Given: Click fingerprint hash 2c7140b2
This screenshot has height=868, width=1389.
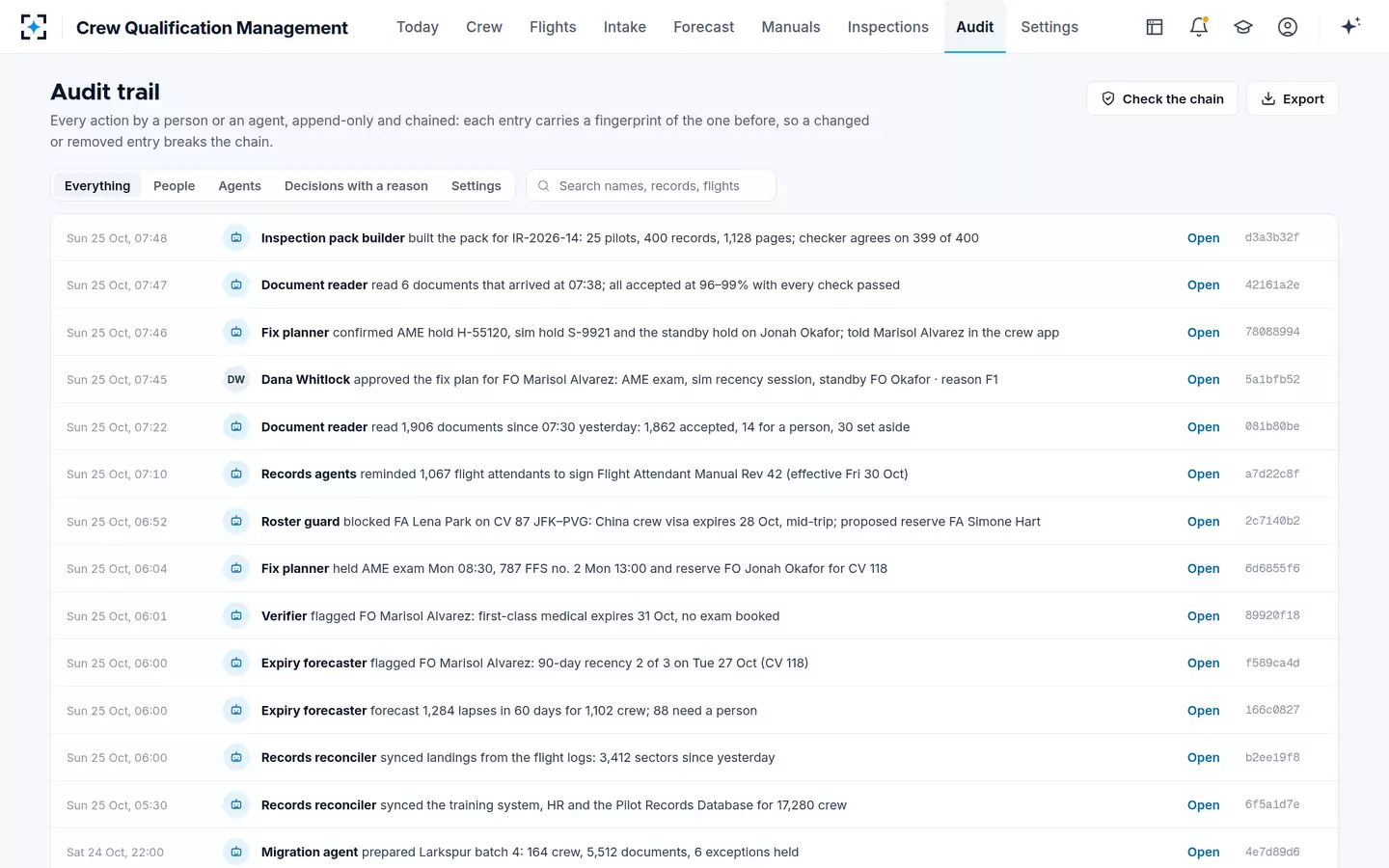Looking at the screenshot, I should (x=1272, y=521).
